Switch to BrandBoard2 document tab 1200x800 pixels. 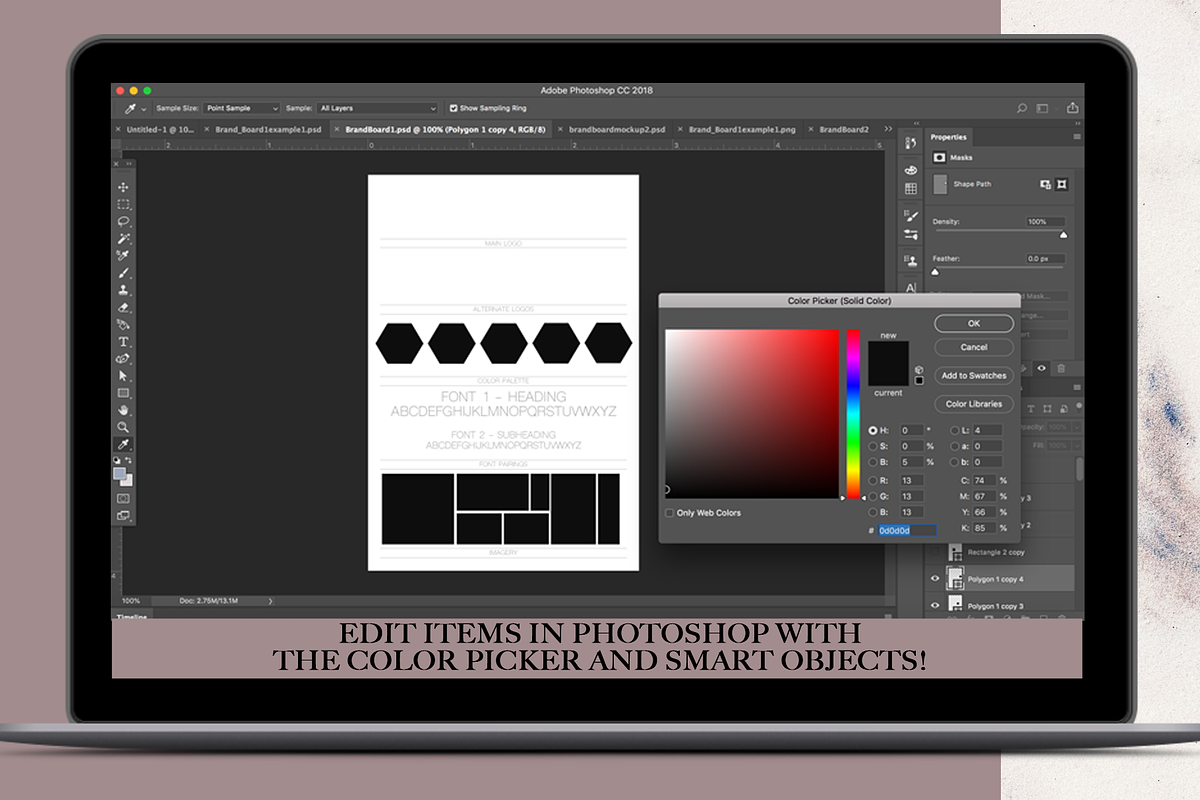point(838,129)
